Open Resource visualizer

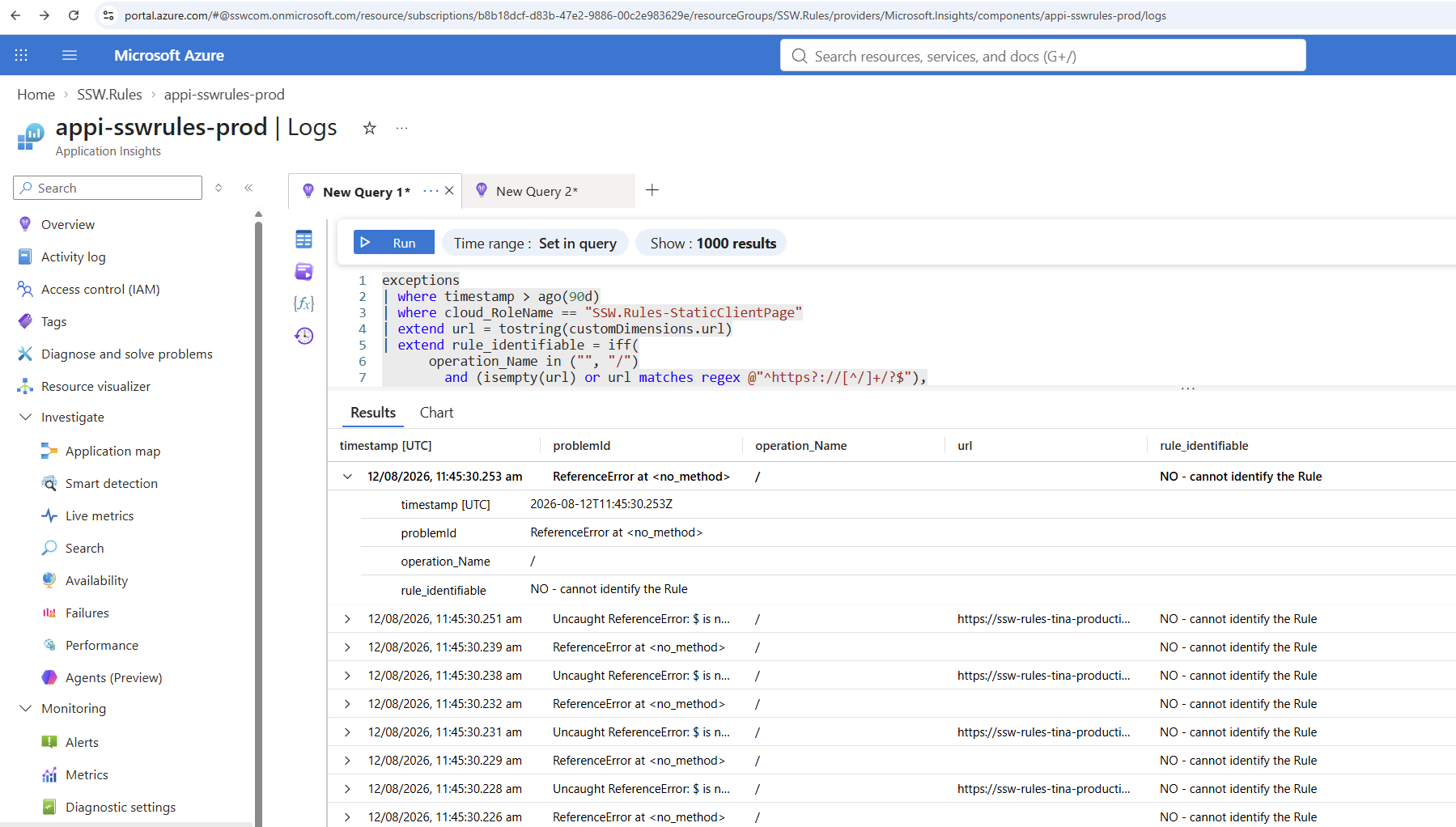point(96,386)
